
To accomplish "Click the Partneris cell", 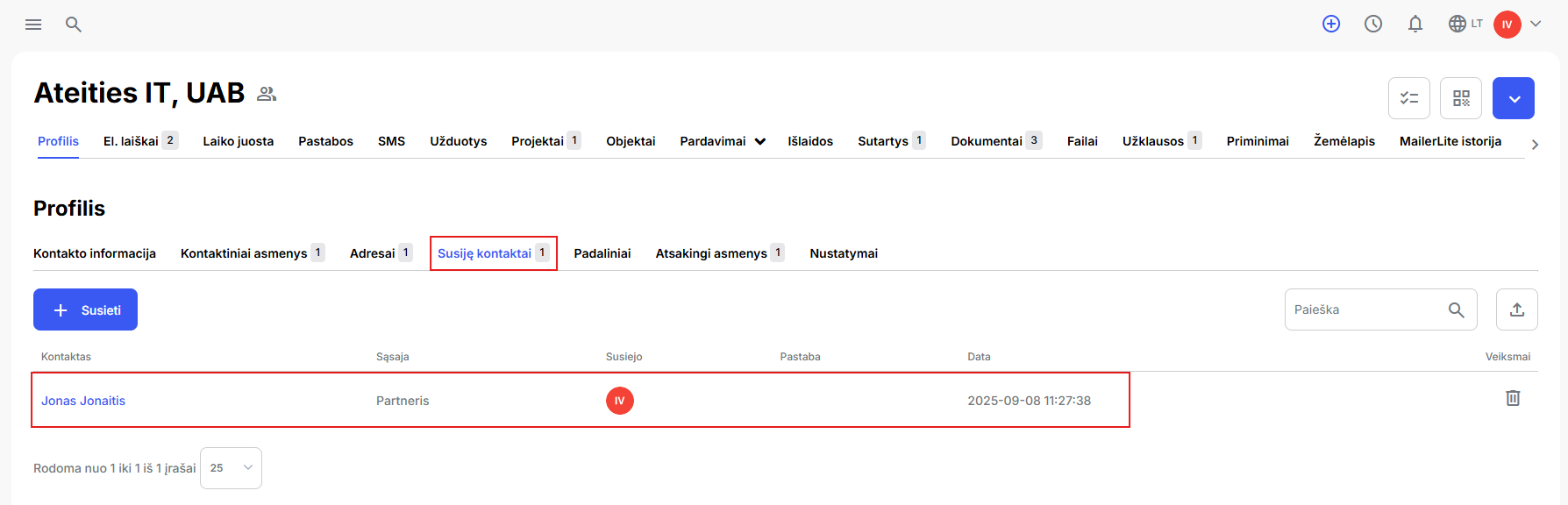I will tap(403, 401).
